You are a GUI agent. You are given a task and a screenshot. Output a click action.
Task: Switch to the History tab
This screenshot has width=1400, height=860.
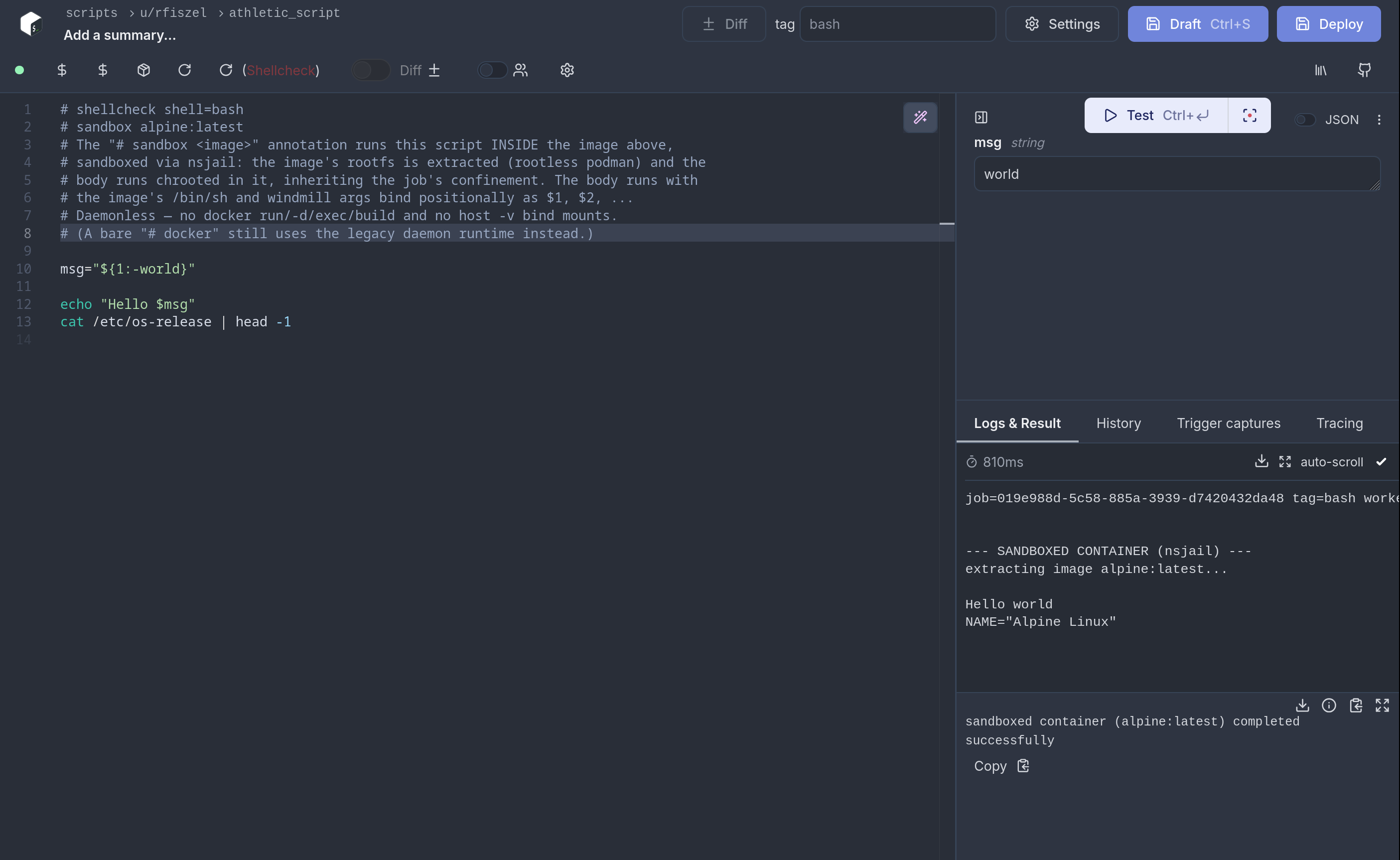click(1118, 423)
